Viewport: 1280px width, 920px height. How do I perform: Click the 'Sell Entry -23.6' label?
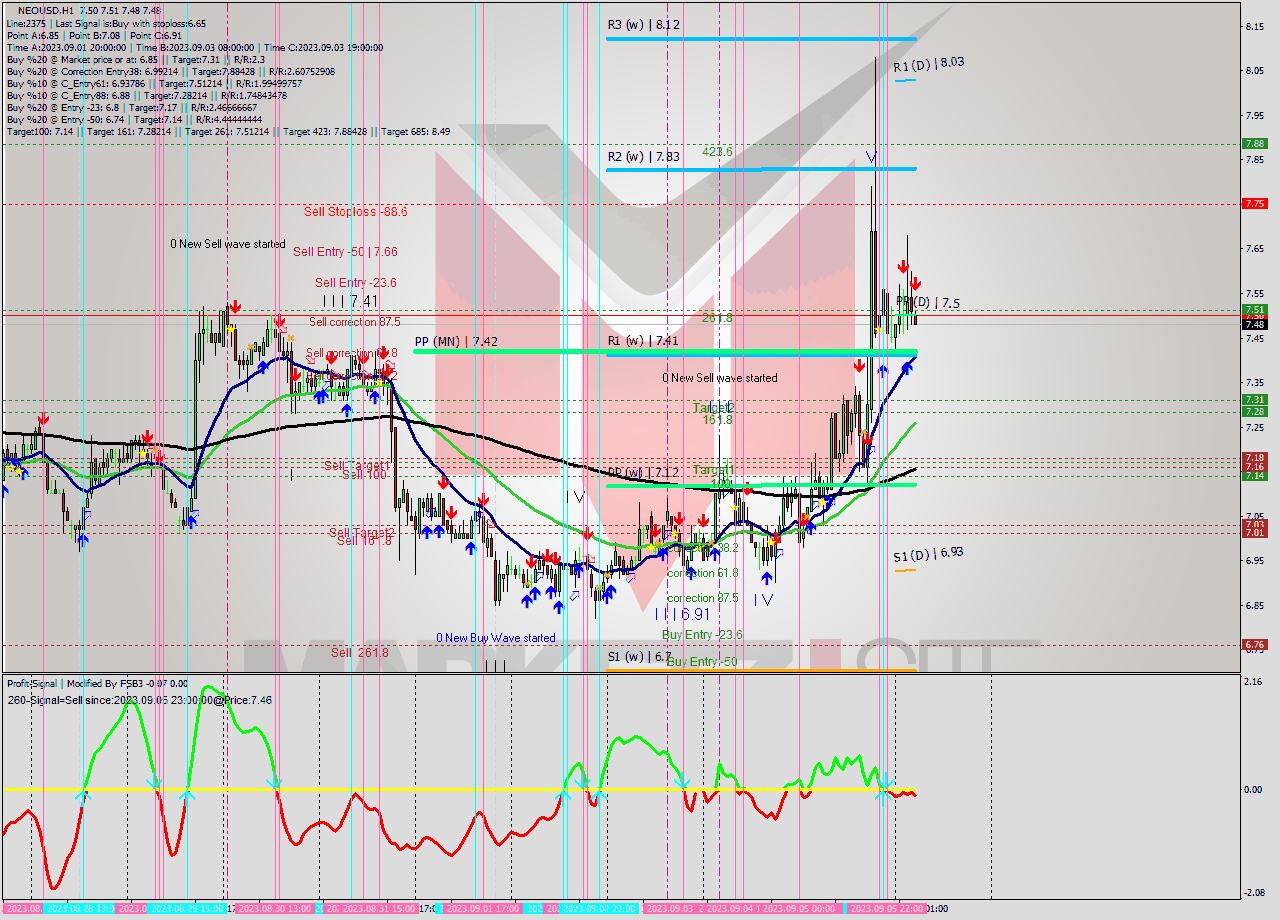point(355,283)
